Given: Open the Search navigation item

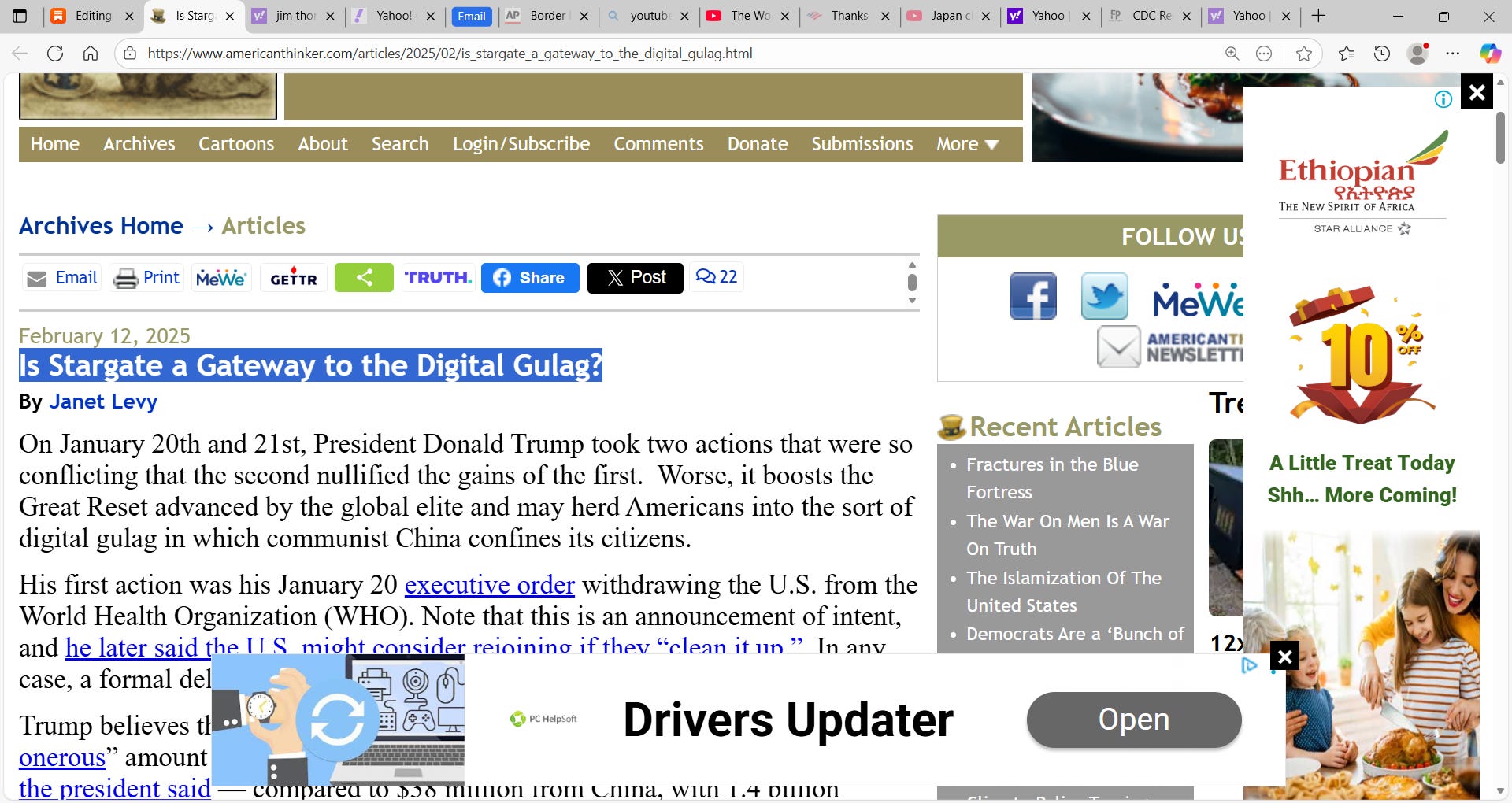Looking at the screenshot, I should click(x=400, y=144).
